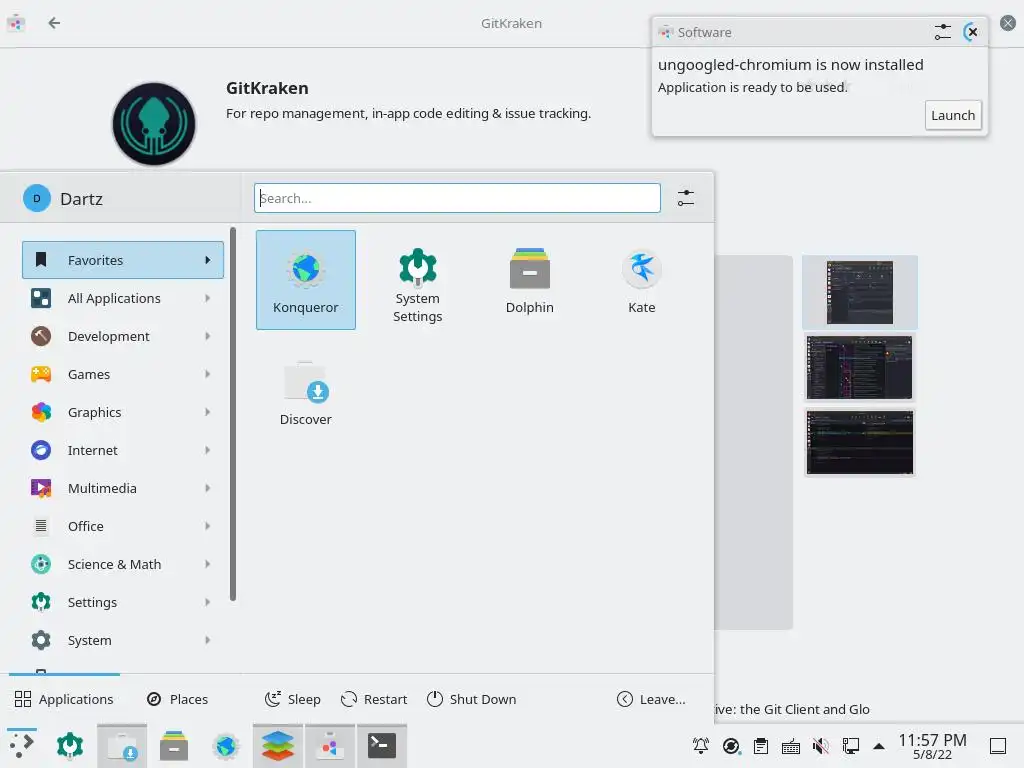
Task: Expand the Multimedia category arrow
Action: coord(207,488)
